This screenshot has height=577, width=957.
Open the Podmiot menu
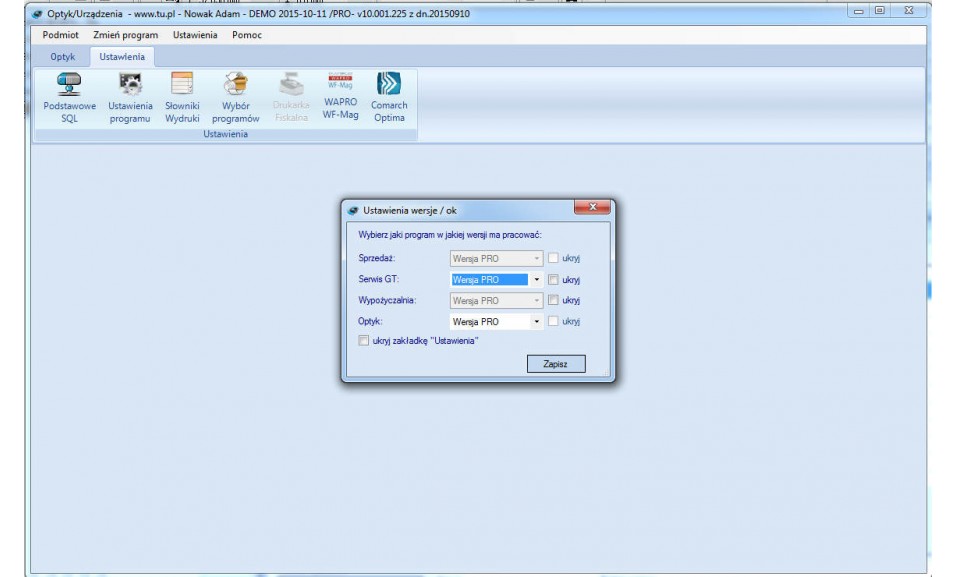pyautogui.click(x=61, y=35)
